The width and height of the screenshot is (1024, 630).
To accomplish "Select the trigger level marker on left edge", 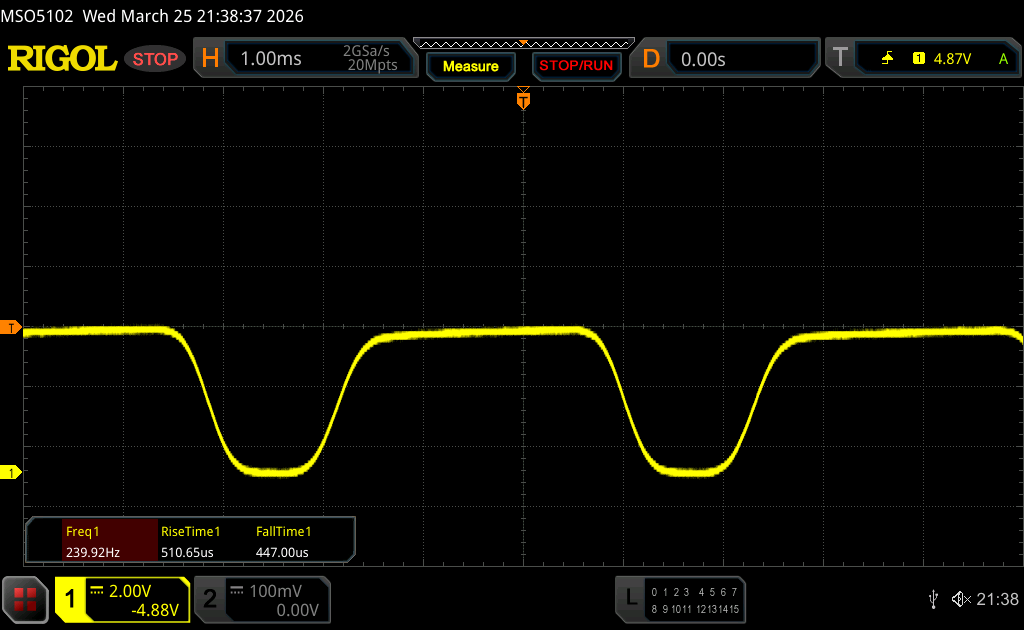I will pos(11,328).
